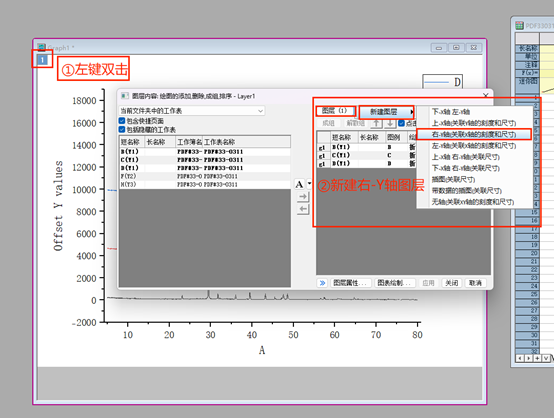The height and width of the screenshot is (418, 554).
Task: Click the 取消 button
Action: [475, 283]
